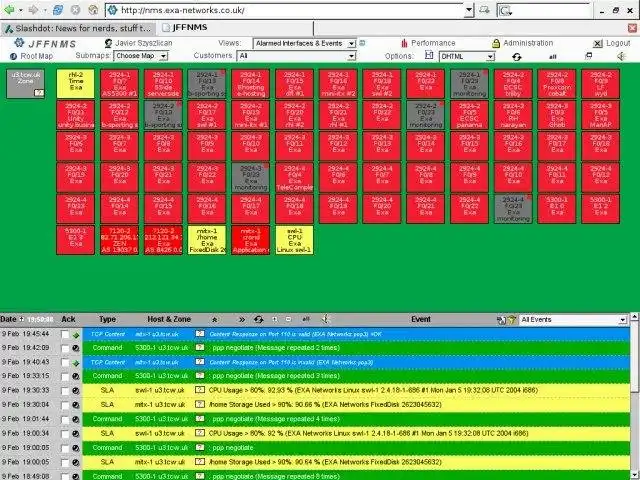Click the yellow swl-1 CPU Linux tile
Screen dimensions: 640x480
point(294,240)
